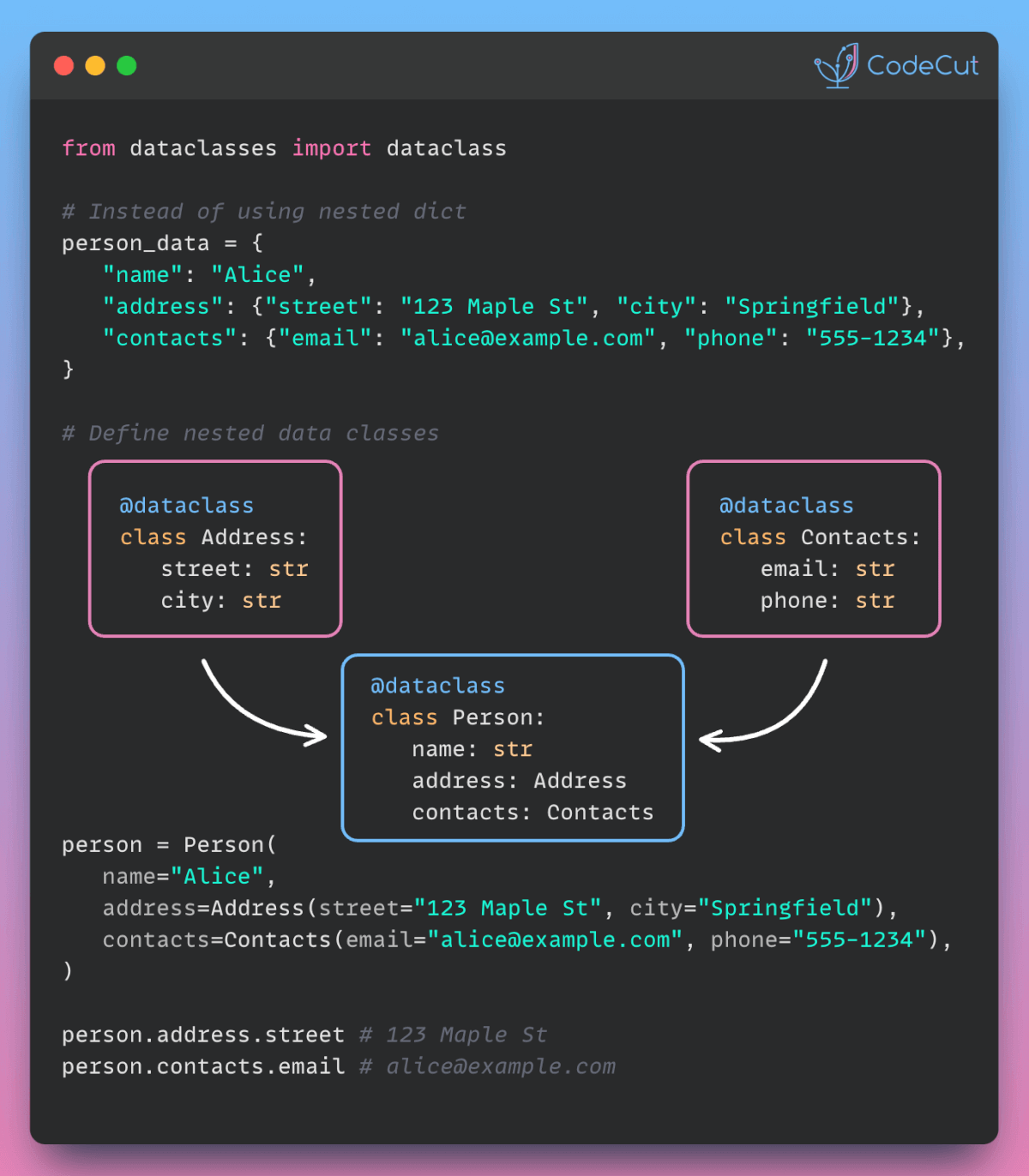
Task: Collapse the Person constructor block
Action: tap(167, 844)
